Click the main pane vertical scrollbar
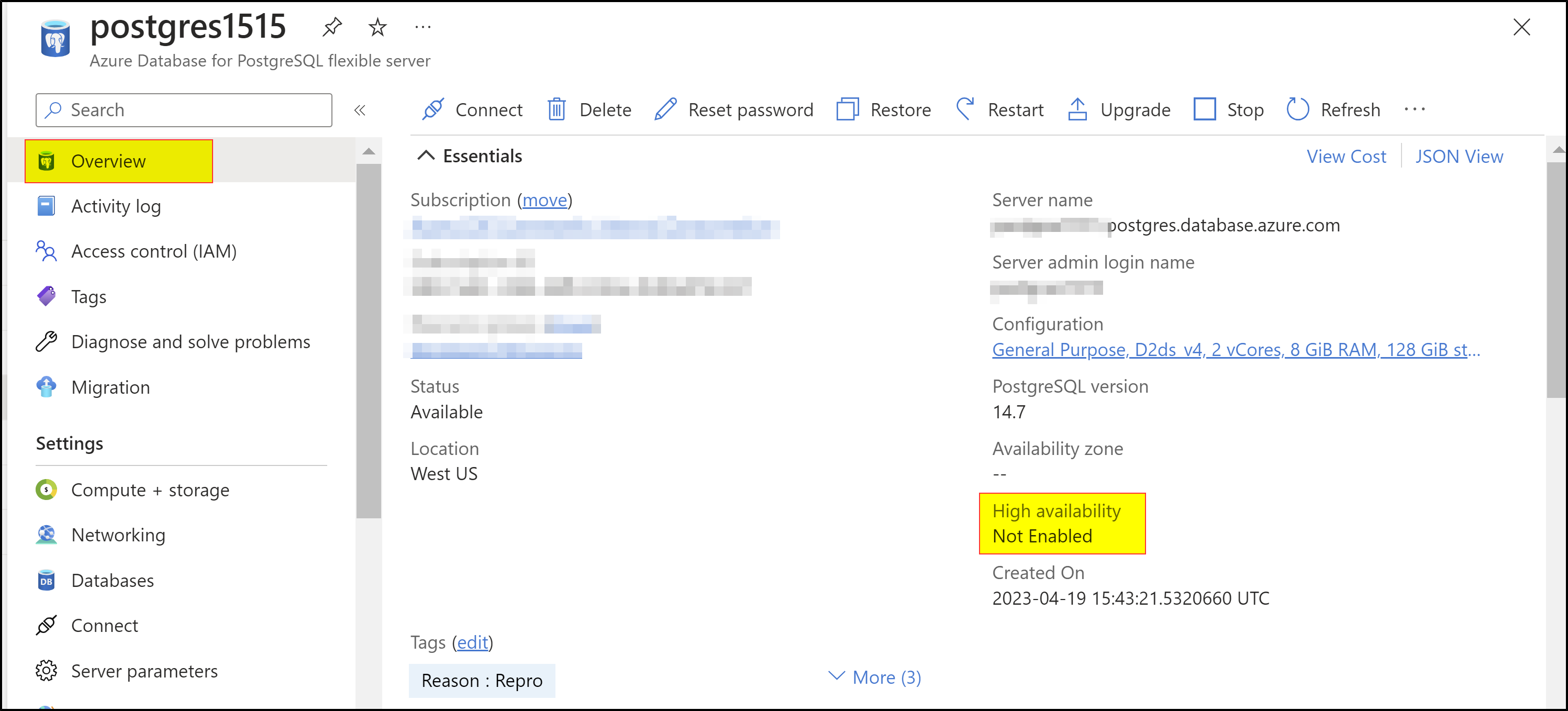The image size is (1568, 711). pos(1557,280)
